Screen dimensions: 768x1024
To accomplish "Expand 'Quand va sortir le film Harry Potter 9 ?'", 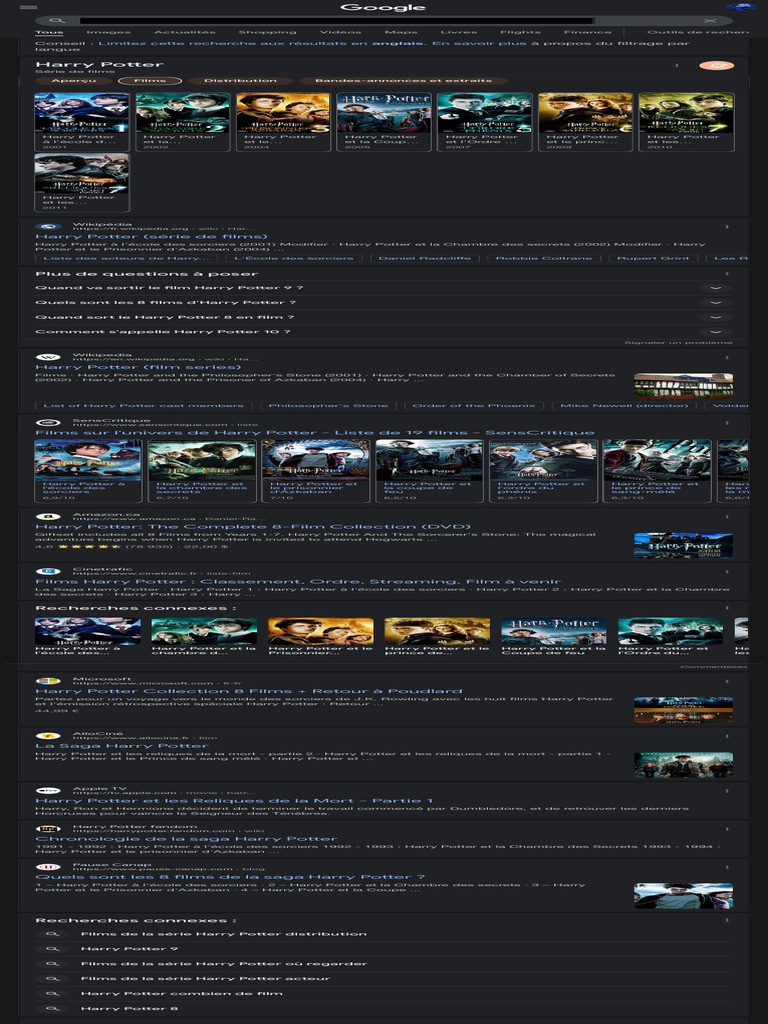I will [x=715, y=288].
